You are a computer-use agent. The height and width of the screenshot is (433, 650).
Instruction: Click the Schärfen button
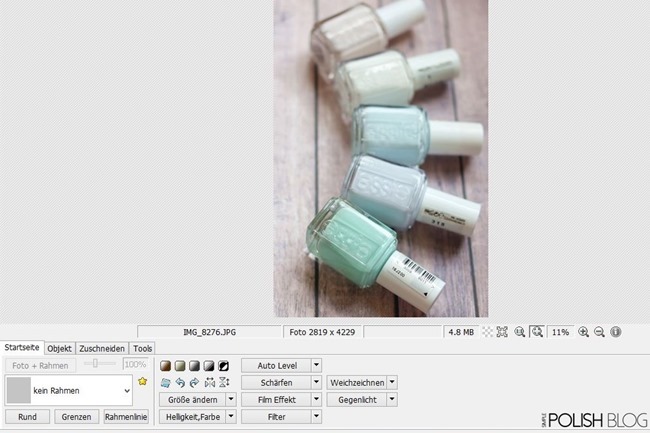[276, 382]
